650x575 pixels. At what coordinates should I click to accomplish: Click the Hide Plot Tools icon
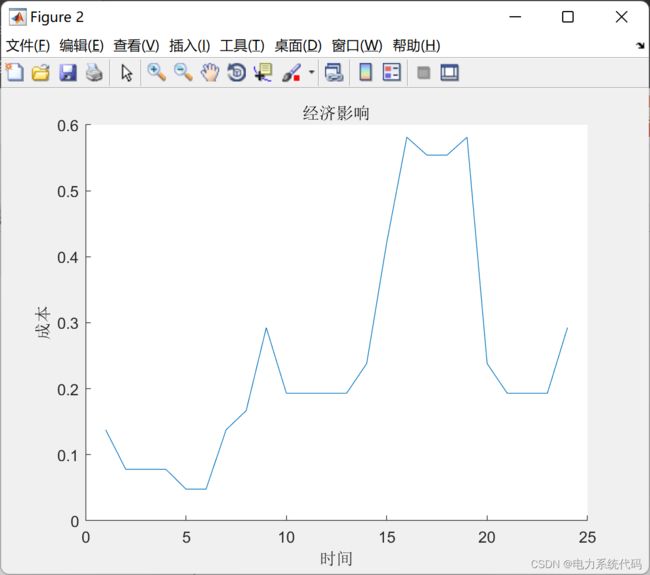tap(423, 73)
